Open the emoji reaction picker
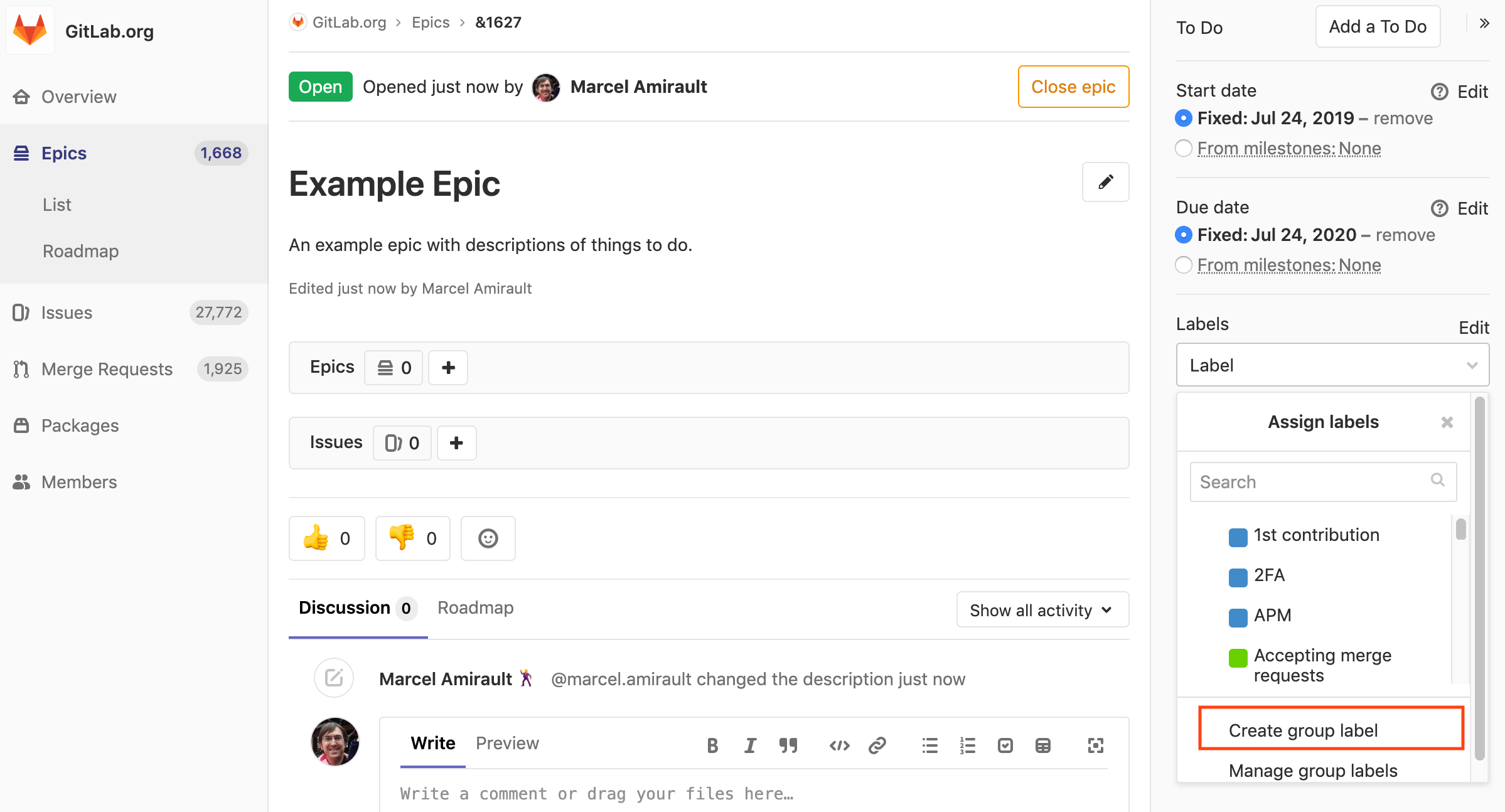The image size is (1505, 812). [488, 538]
